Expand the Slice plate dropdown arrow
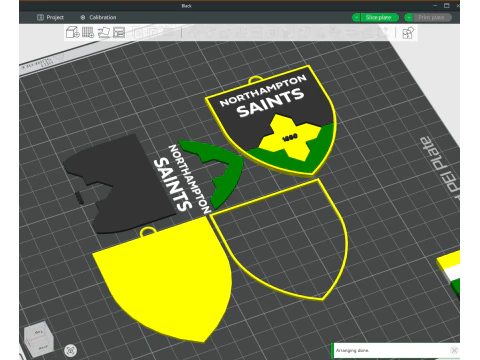Screen dimensions: 480x360 point(356,17)
